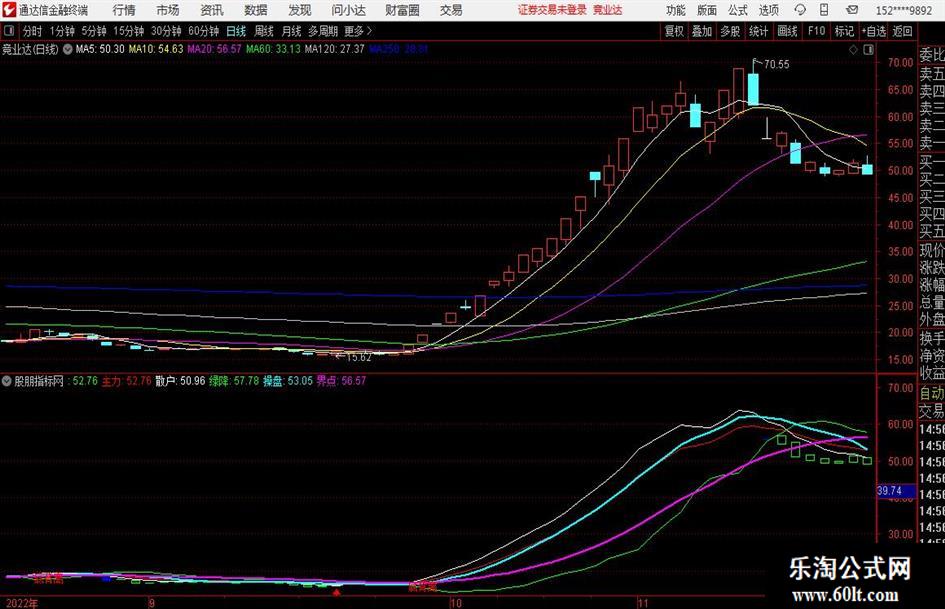Image resolution: width=945 pixels, height=609 pixels.
Task: Click the 竞业达(日线) chart title
Action: coord(30,49)
